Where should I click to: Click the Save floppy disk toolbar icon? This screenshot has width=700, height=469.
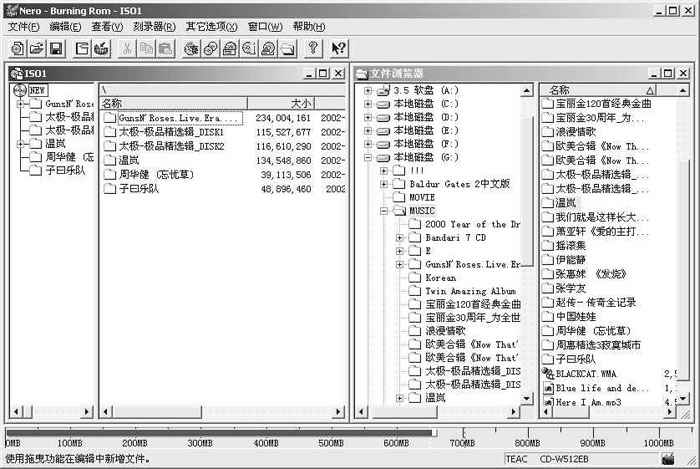(x=56, y=48)
